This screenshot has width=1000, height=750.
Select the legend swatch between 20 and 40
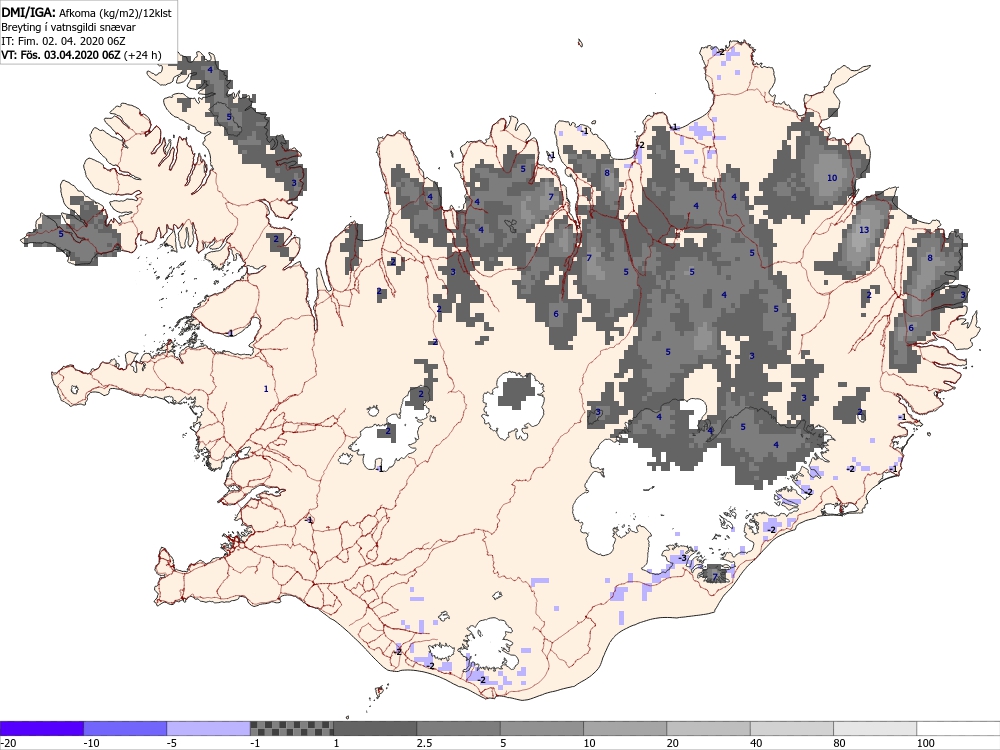709,728
